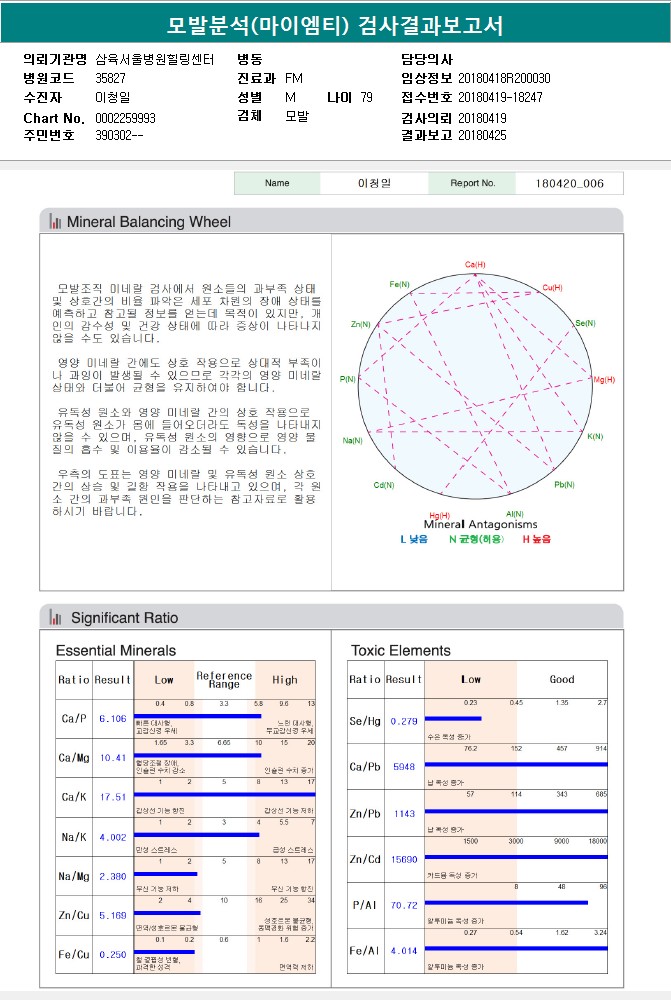The width and height of the screenshot is (671, 1000).
Task: Click the Se(N) label on the wheel
Action: click(585, 323)
